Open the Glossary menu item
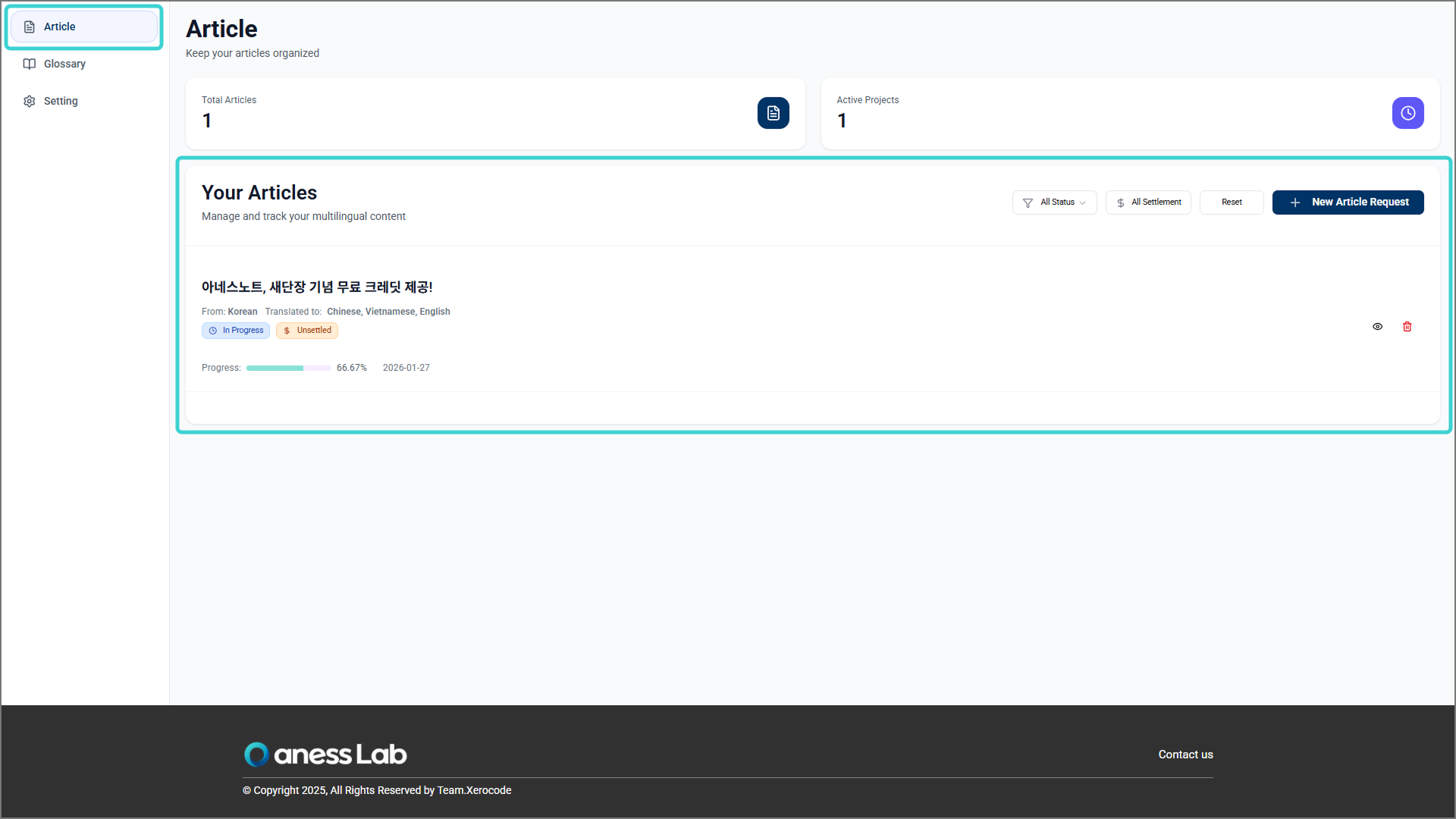Screen dimensions: 1456x819 [x=64, y=64]
